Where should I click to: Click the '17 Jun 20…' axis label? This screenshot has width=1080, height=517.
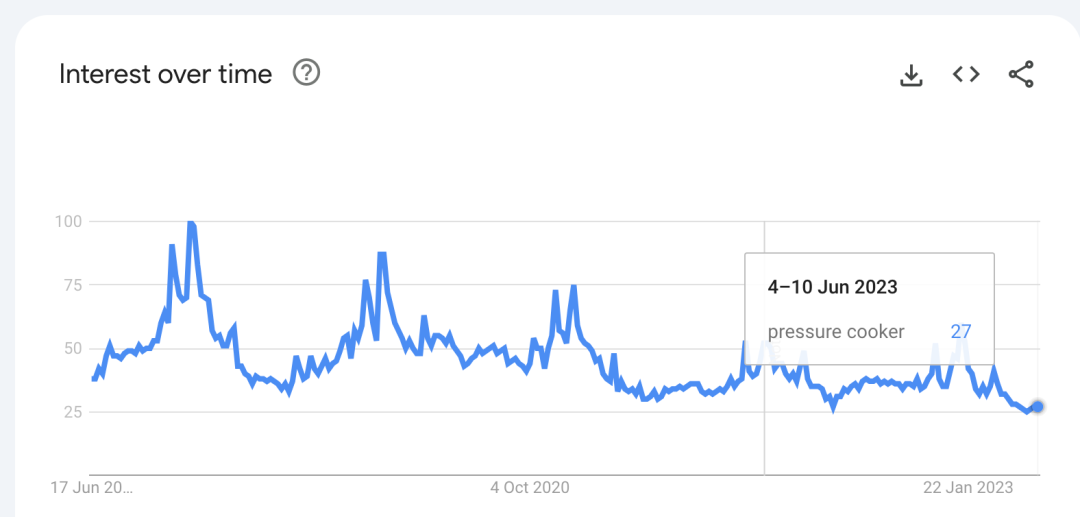pyautogui.click(x=92, y=488)
